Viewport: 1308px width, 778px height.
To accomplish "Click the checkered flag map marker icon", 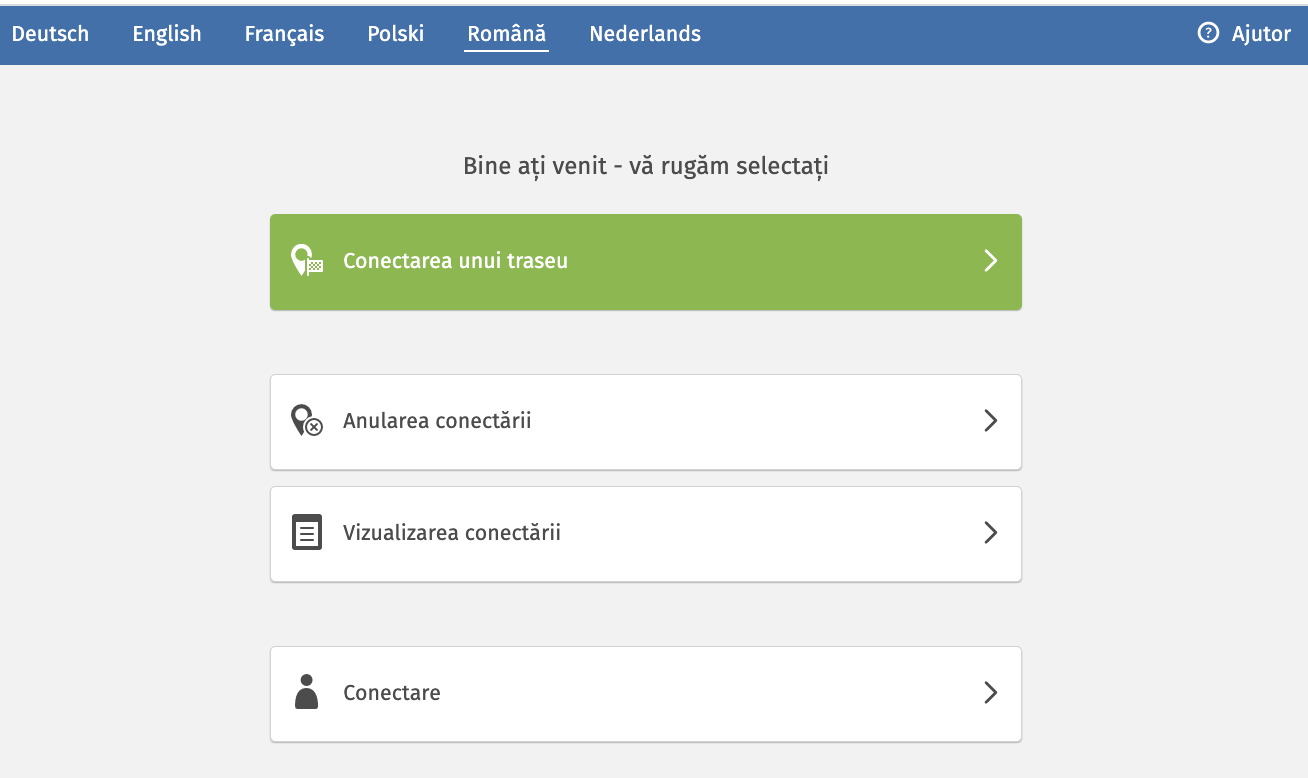I will point(306,261).
